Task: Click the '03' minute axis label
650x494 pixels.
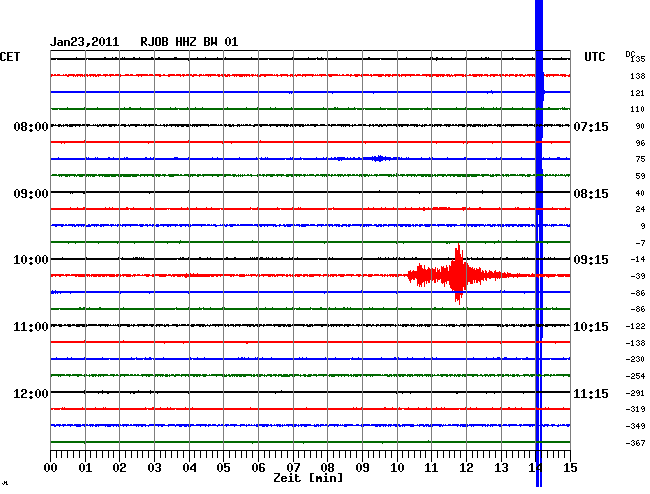Action: pos(154,468)
